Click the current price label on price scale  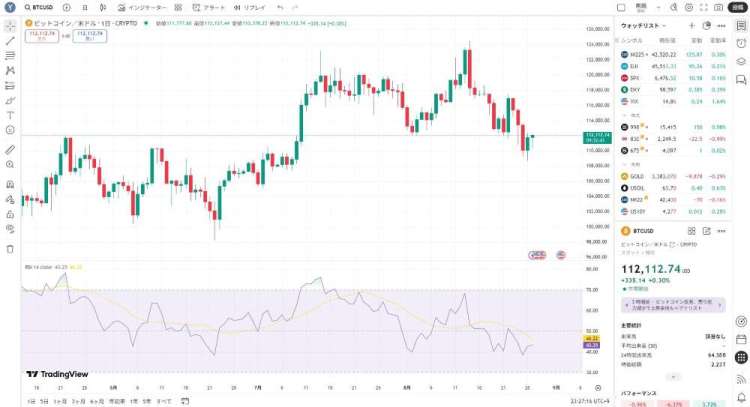(x=597, y=138)
